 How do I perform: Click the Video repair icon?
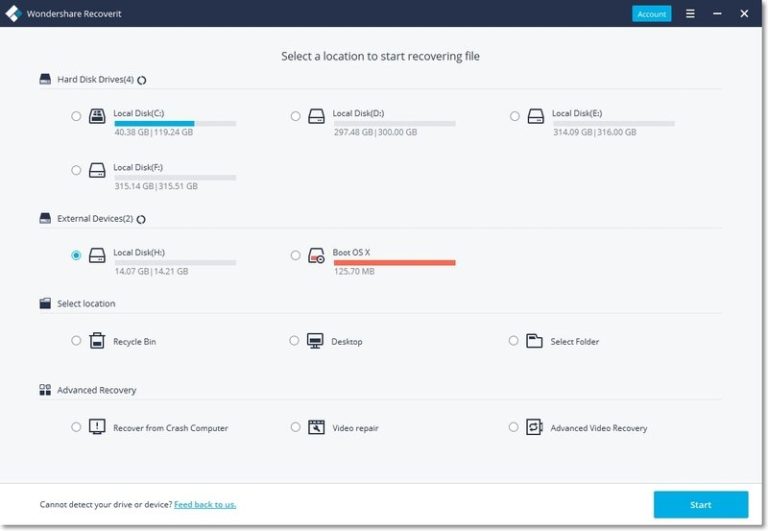(x=316, y=427)
